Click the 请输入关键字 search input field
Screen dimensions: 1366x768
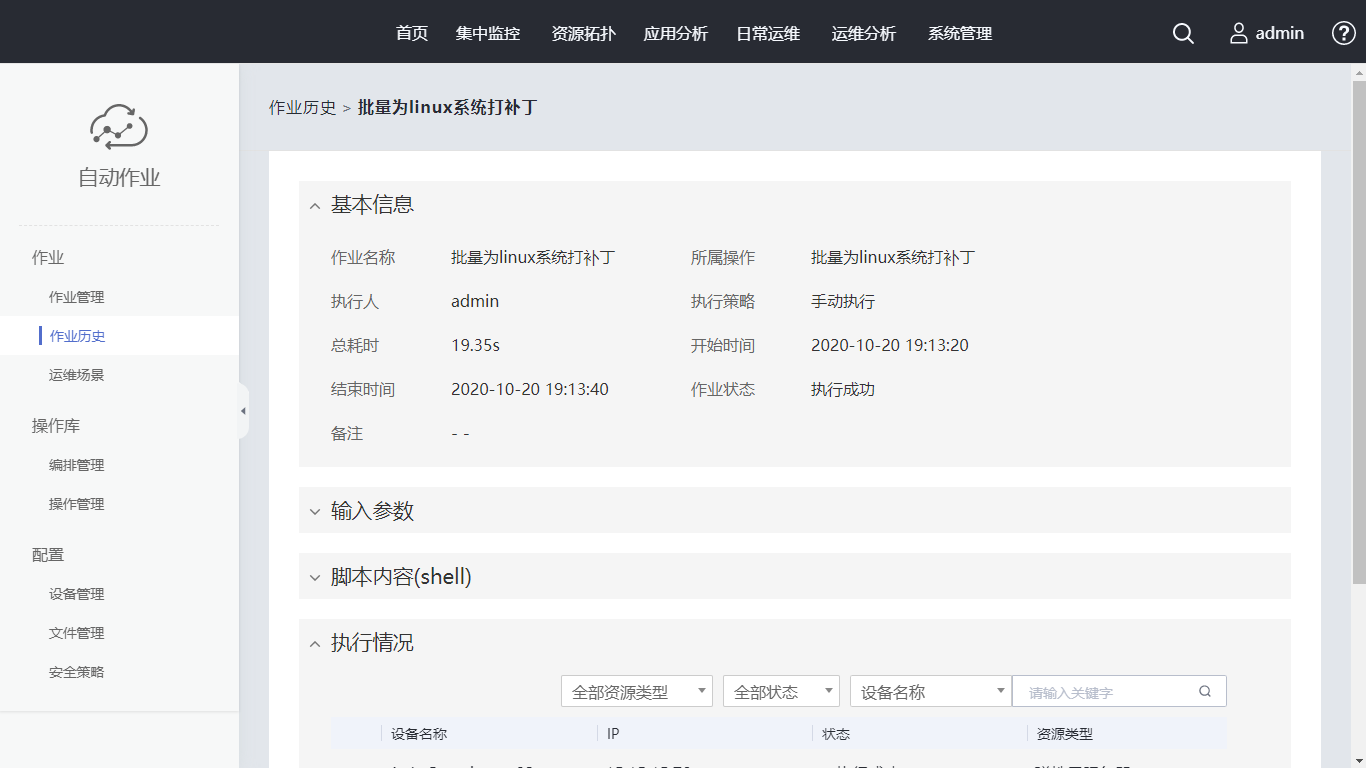tap(1105, 692)
